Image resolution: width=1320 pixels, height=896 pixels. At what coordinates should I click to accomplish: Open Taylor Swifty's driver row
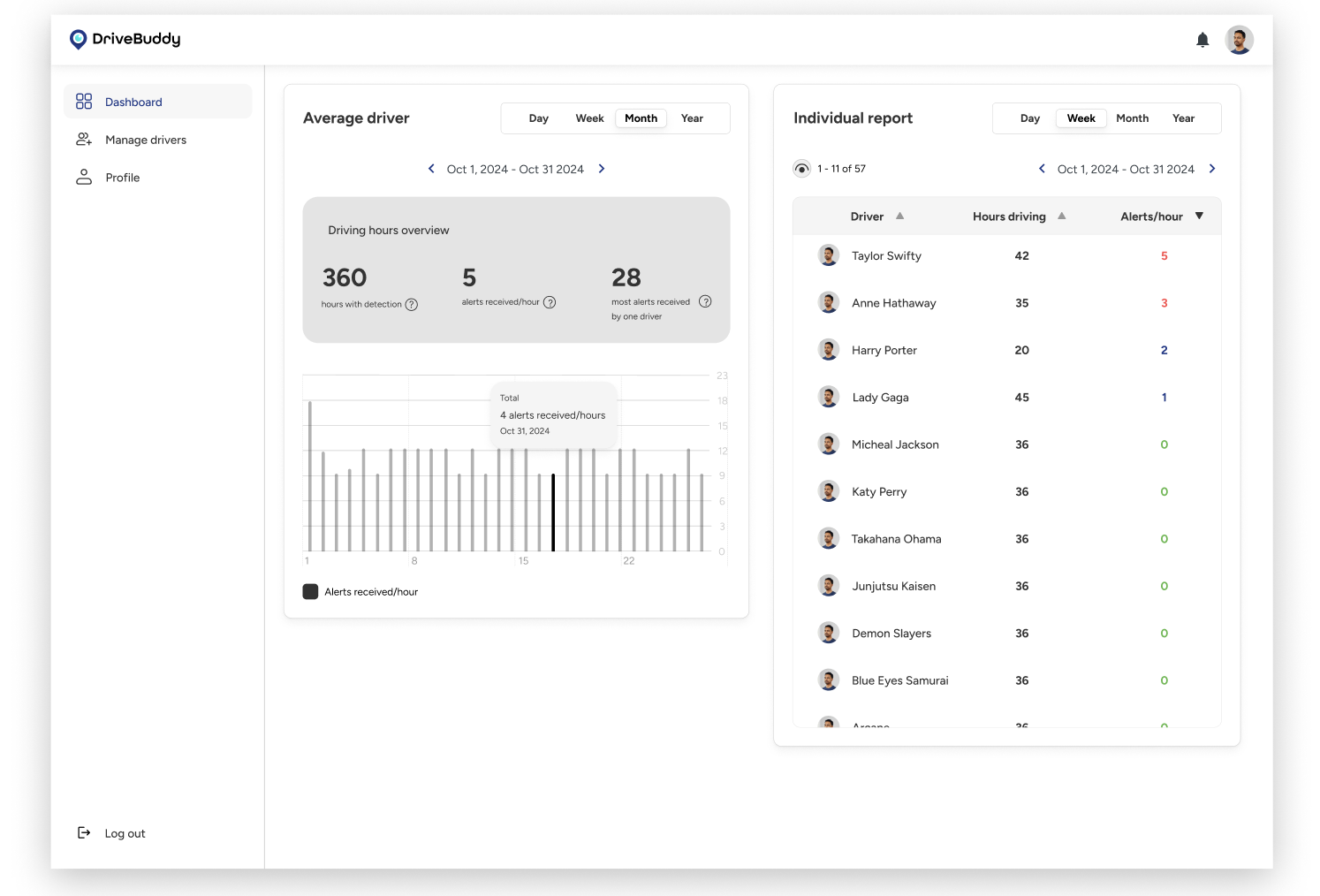[x=886, y=256]
